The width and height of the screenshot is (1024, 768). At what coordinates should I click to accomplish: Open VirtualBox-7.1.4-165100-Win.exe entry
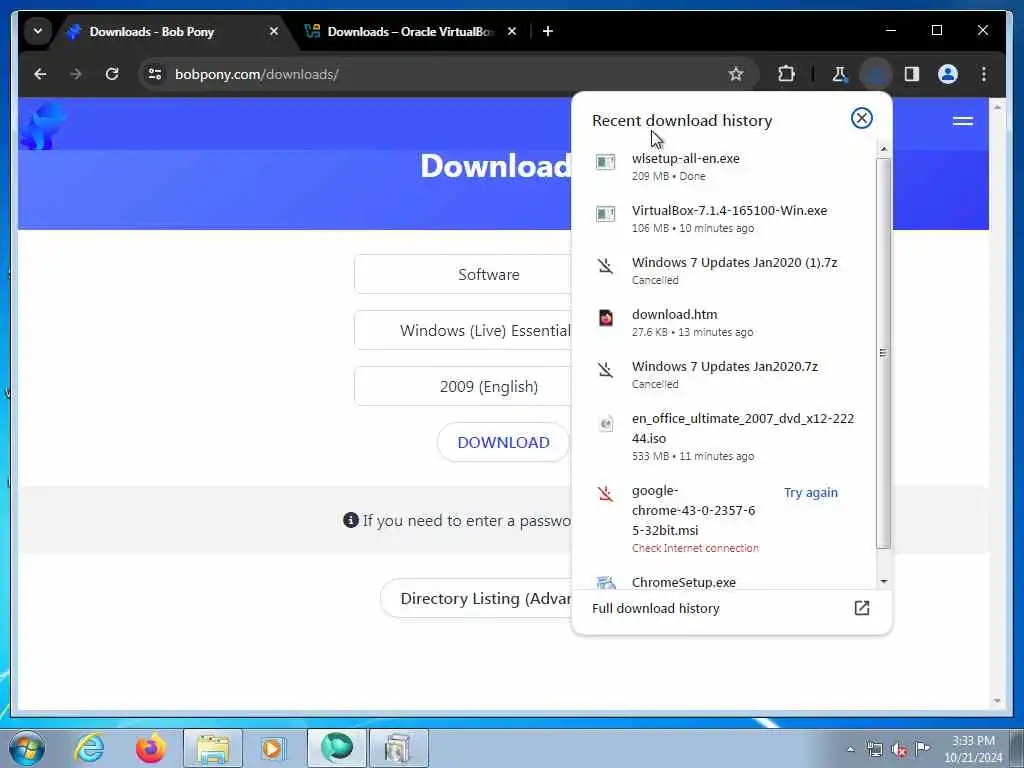point(724,219)
